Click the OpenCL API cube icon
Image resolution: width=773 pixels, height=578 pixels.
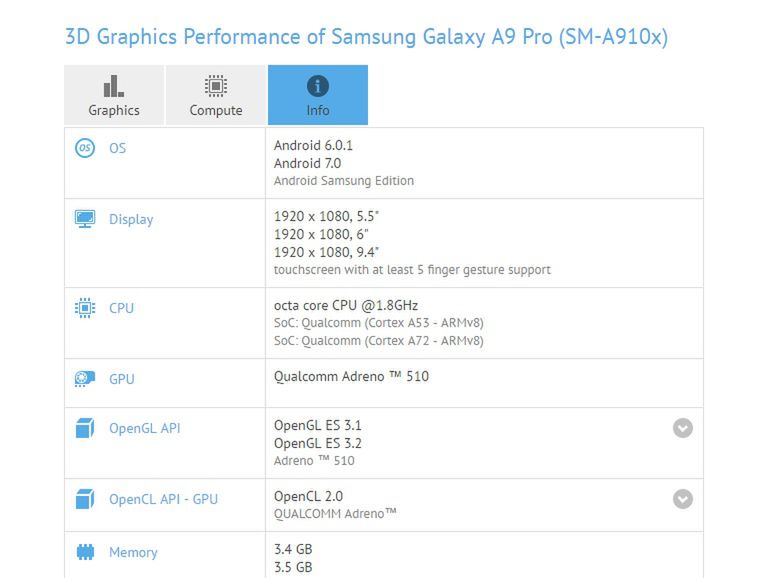tap(85, 499)
